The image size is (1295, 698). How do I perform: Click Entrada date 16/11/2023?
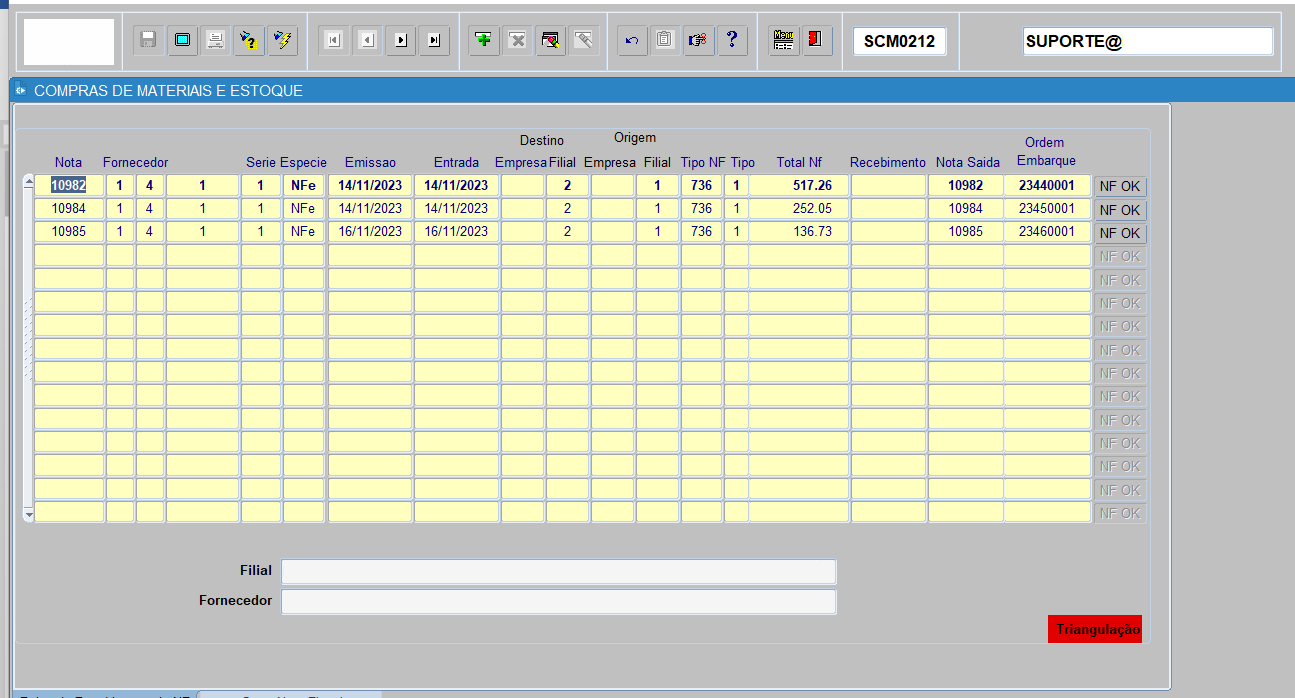tap(456, 231)
